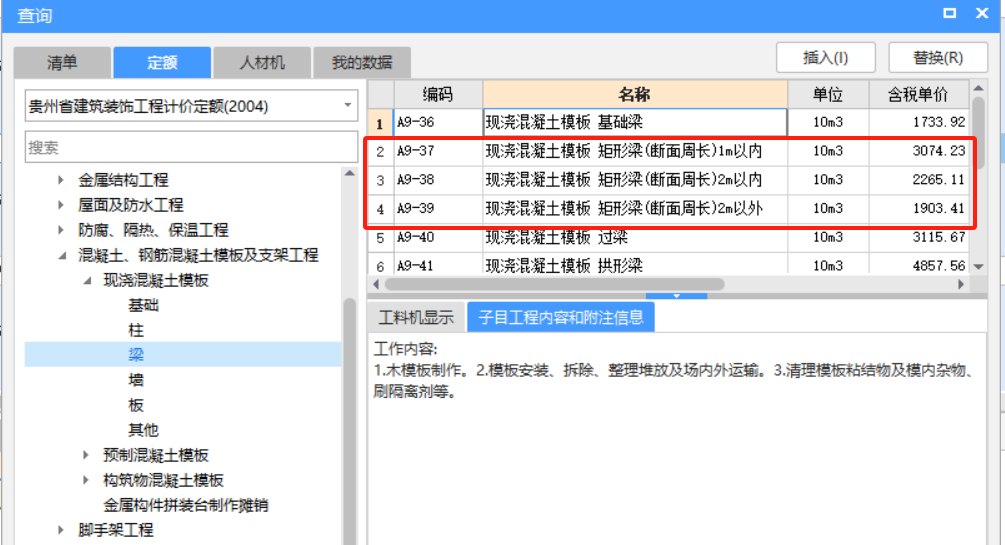Open the 人材机 tab
The height and width of the screenshot is (545, 1005).
(x=262, y=62)
